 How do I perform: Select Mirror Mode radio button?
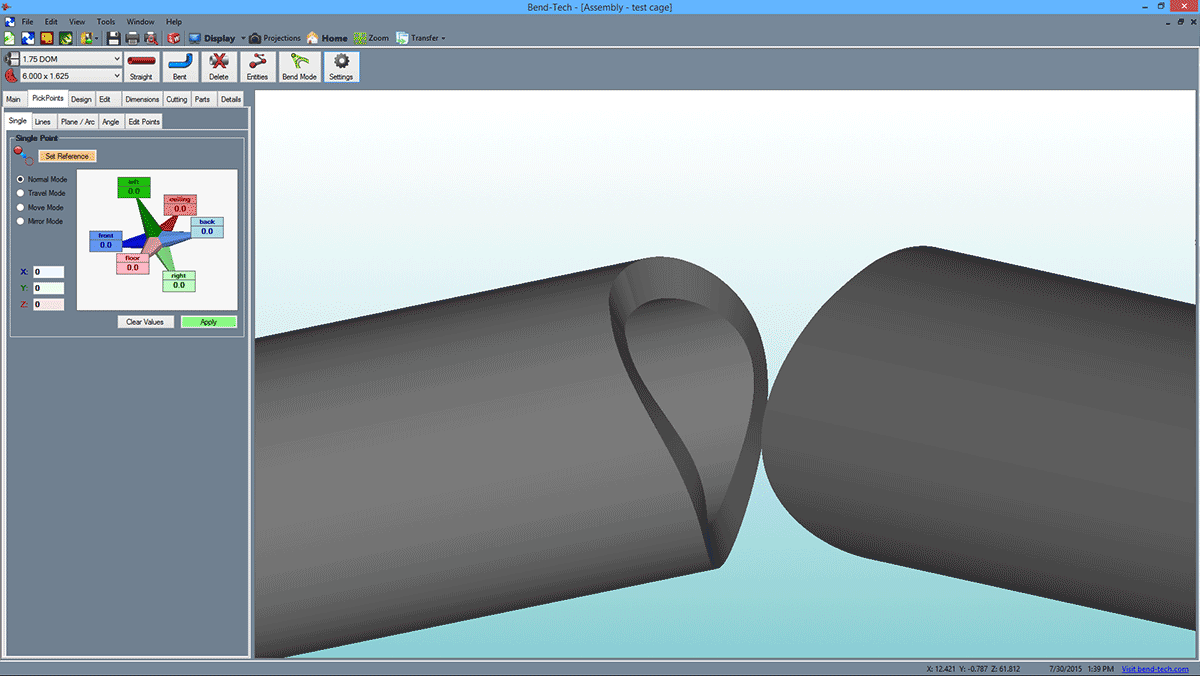pyautogui.click(x=21, y=221)
